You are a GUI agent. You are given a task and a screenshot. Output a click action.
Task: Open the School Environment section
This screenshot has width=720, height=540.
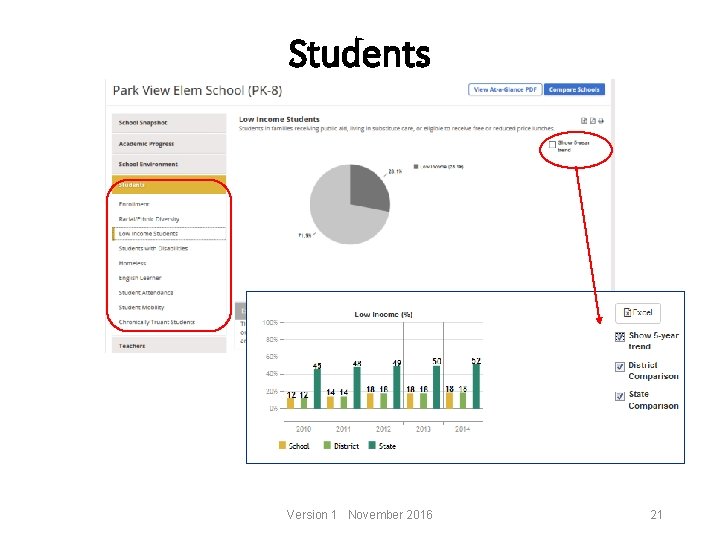click(169, 164)
